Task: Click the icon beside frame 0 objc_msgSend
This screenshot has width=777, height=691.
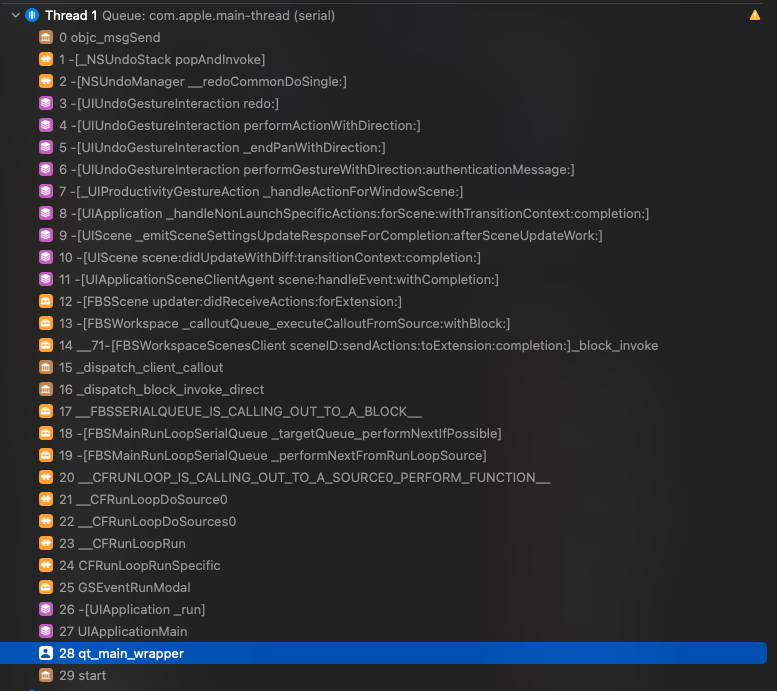Action: point(46,37)
